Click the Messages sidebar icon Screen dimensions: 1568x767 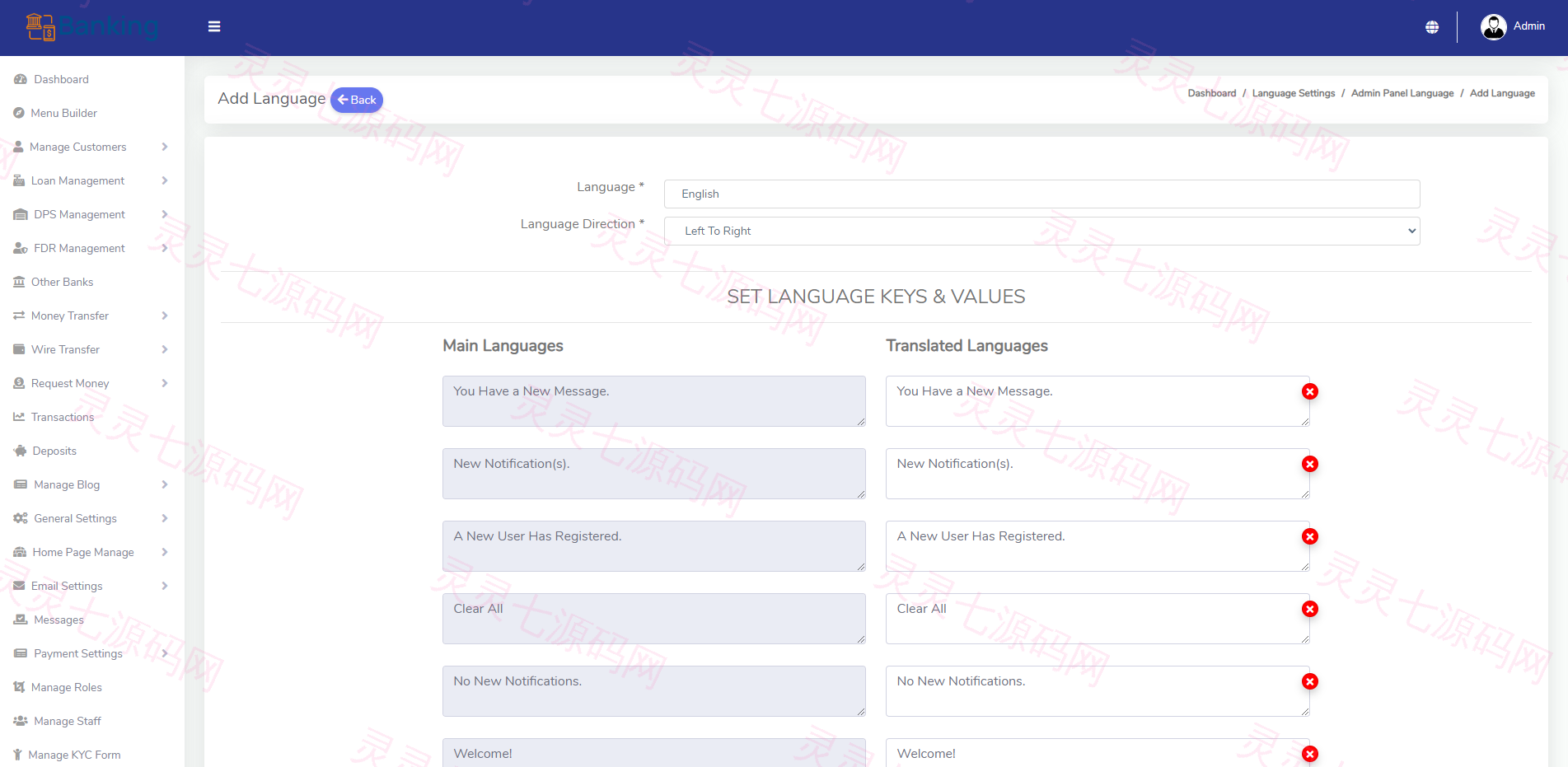point(21,620)
